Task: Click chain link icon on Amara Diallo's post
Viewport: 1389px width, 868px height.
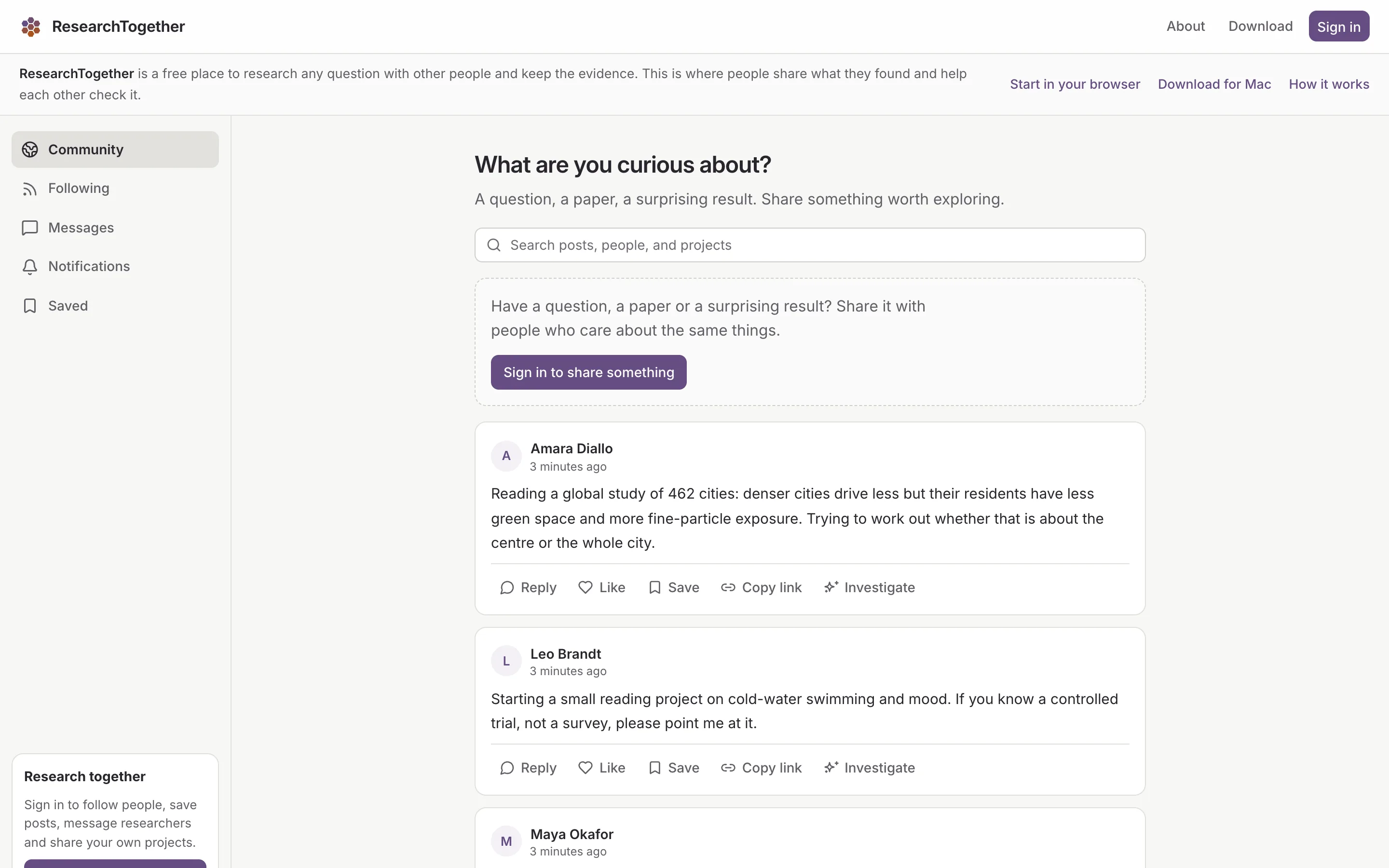Action: (x=728, y=587)
